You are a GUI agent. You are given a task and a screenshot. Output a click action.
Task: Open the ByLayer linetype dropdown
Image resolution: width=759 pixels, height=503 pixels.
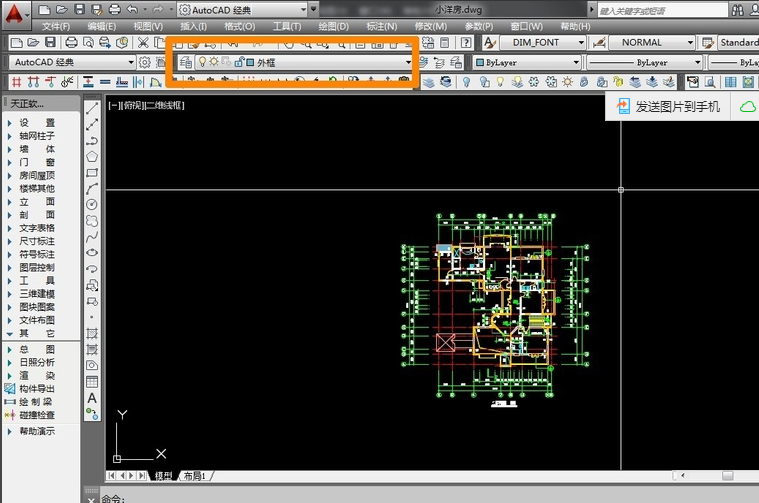click(x=697, y=62)
